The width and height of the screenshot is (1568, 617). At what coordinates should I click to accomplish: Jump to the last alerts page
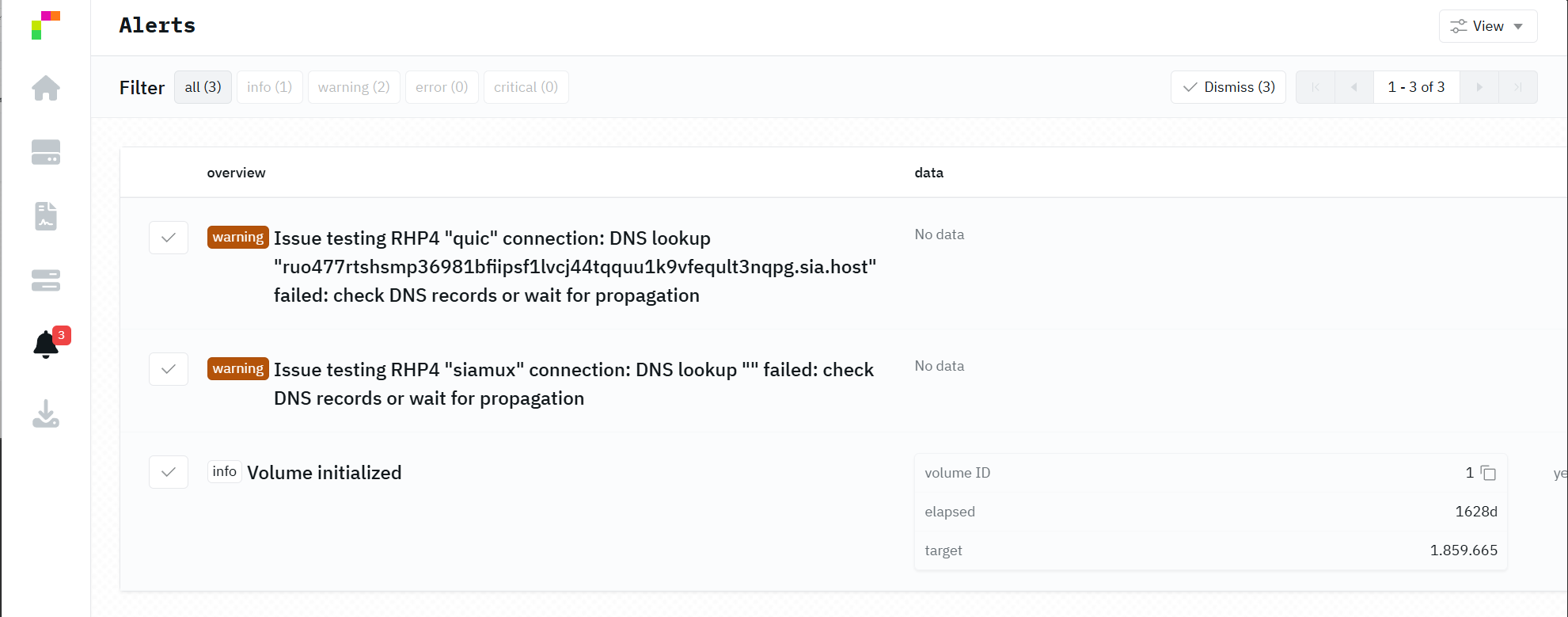(x=1517, y=87)
